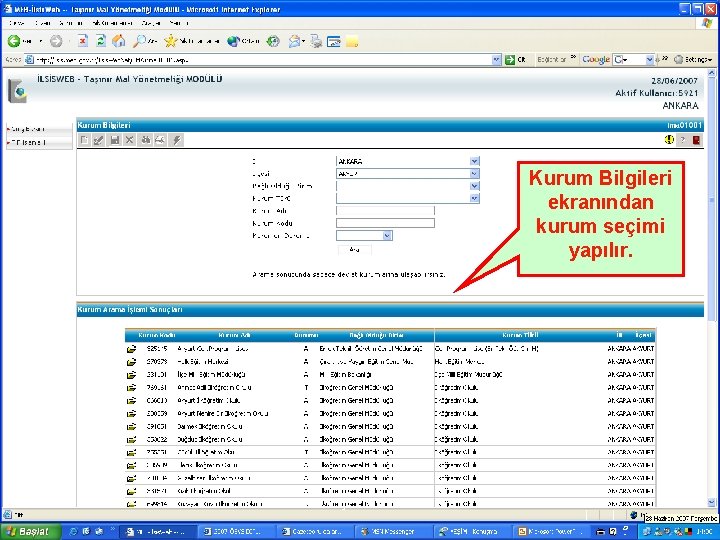Open the first menu in IE menu bar
Screen dimensions: 720x540
tap(17, 22)
